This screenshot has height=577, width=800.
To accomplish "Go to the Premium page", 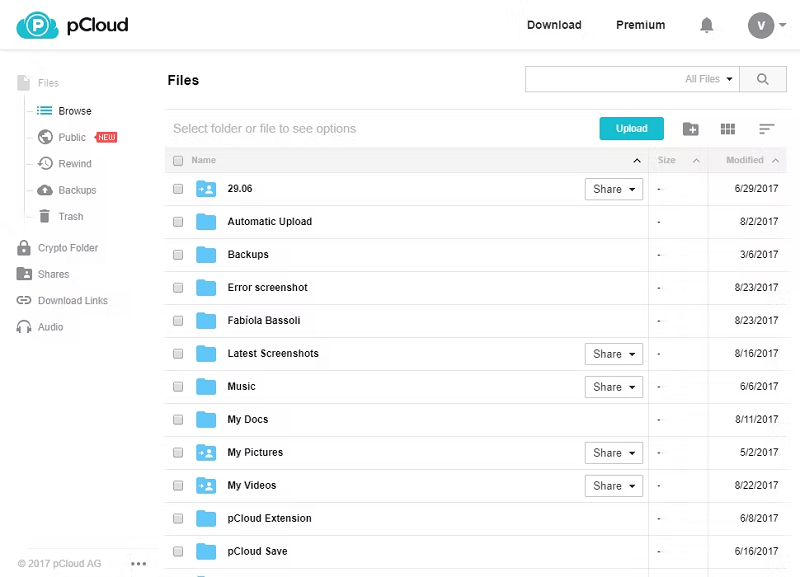I will click(640, 25).
